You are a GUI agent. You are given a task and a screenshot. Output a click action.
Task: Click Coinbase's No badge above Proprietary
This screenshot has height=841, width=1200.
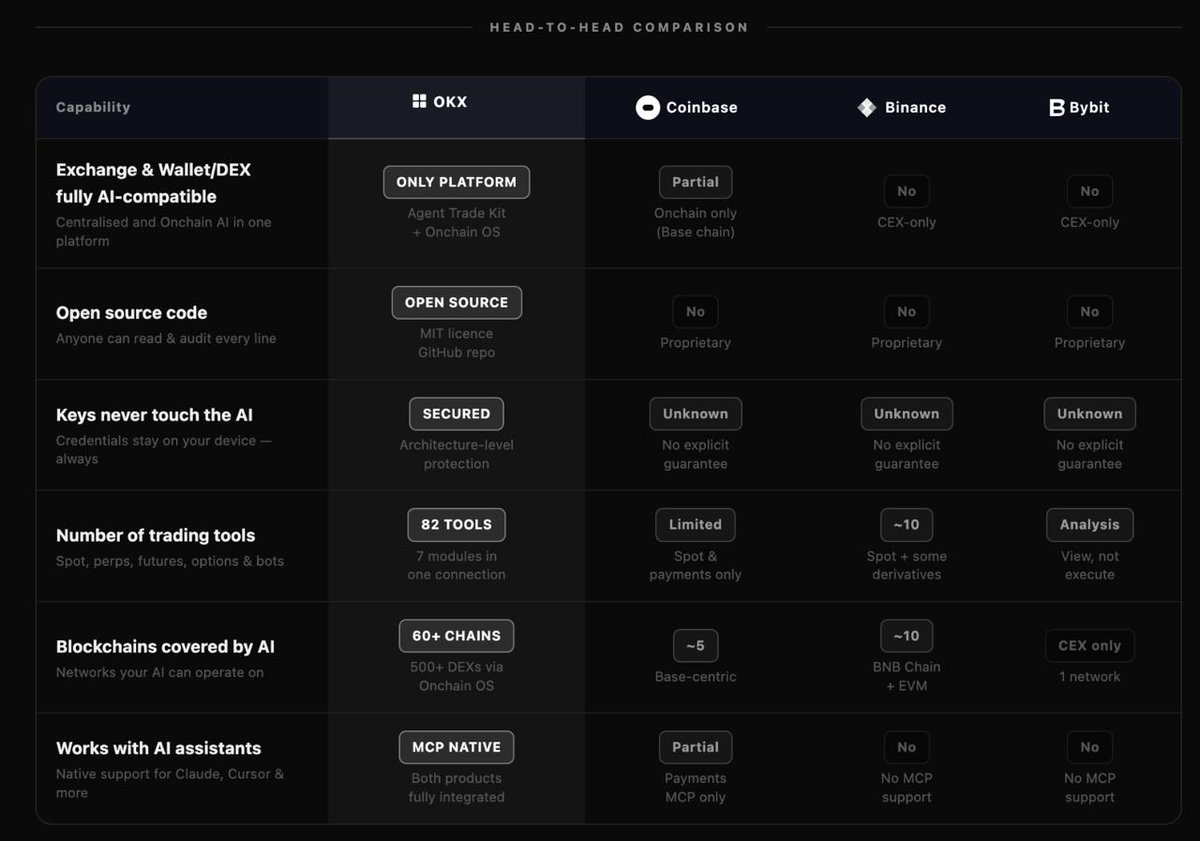695,311
